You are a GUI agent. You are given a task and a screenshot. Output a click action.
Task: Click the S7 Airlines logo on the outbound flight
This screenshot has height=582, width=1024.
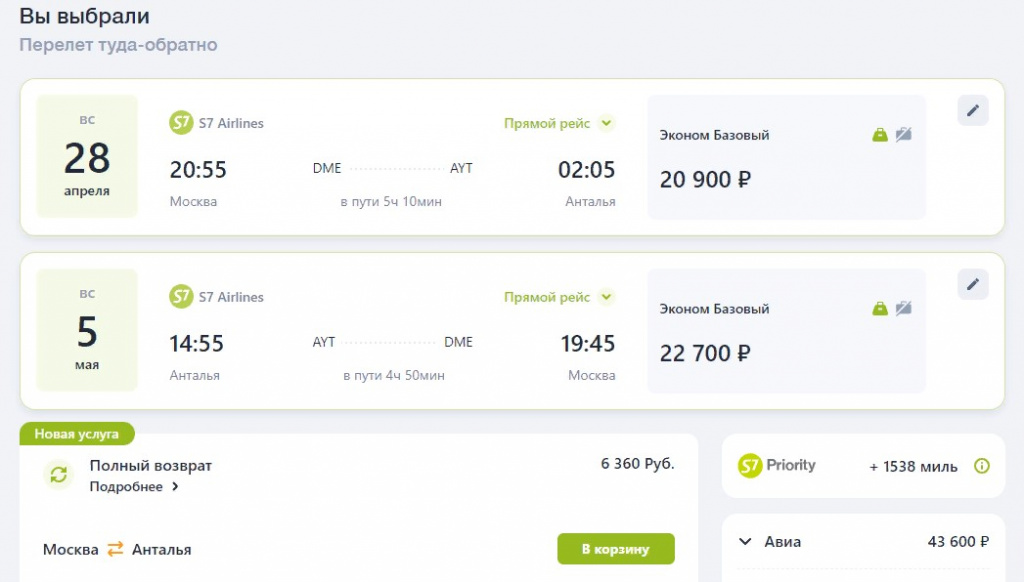181,123
